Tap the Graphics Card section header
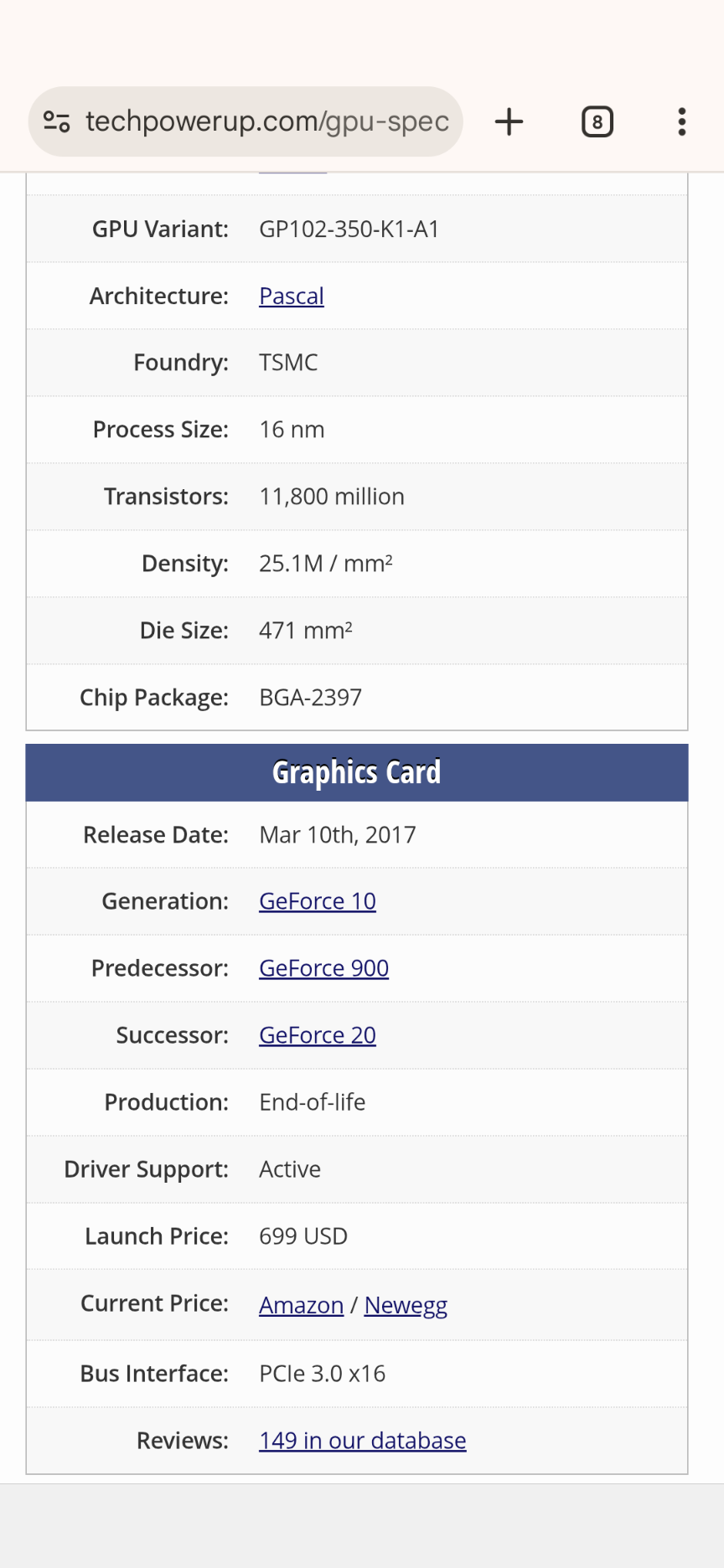 tap(356, 772)
